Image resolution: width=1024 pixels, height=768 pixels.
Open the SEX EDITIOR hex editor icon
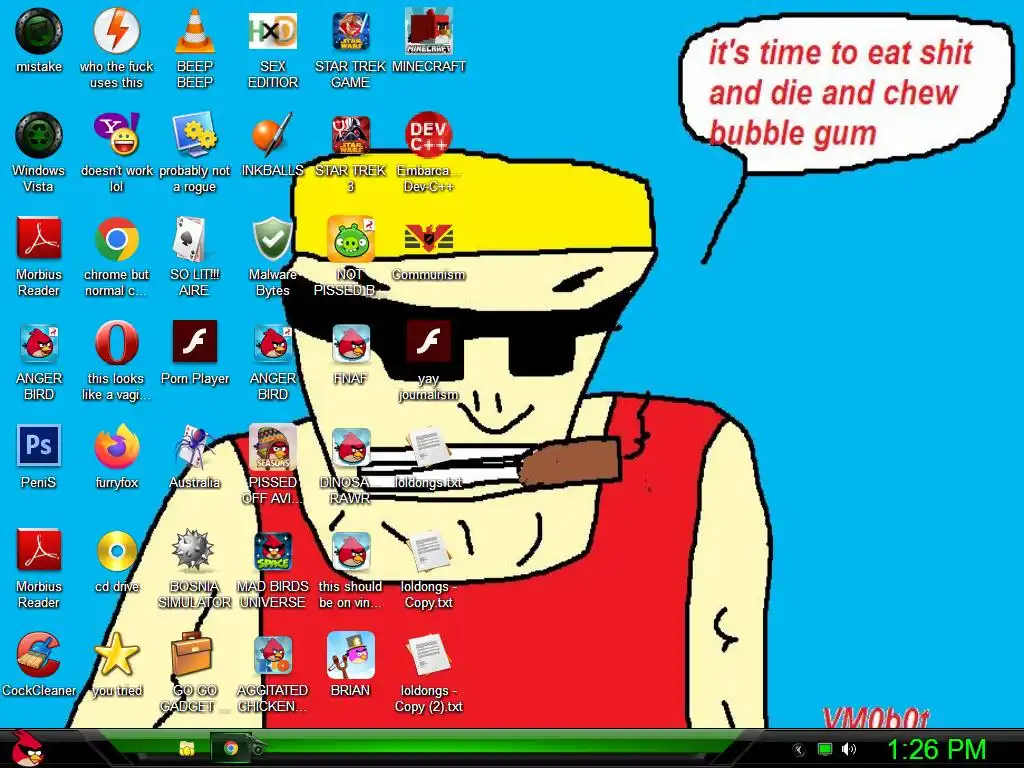point(272,31)
